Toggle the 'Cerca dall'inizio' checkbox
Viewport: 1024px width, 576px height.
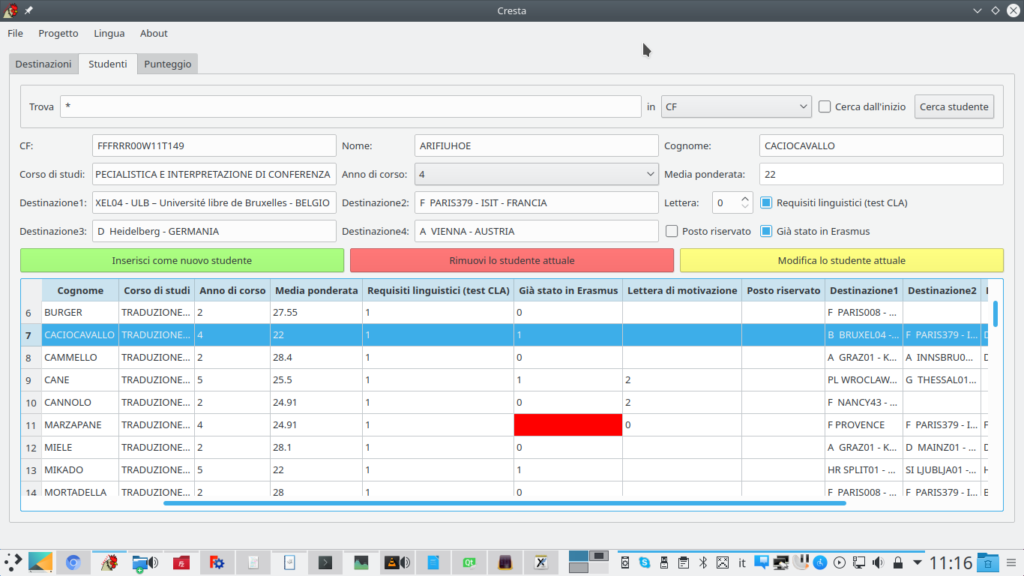click(x=825, y=106)
